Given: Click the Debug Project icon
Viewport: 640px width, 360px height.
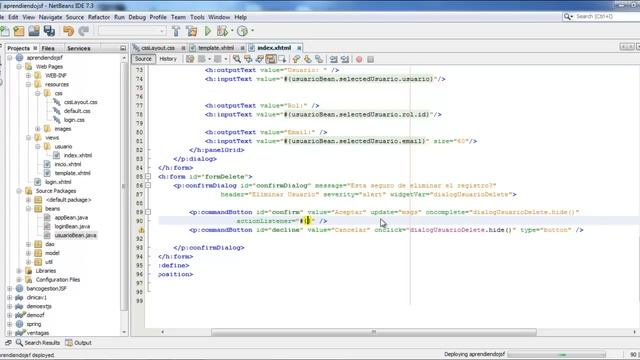Looking at the screenshot, I should click(222, 31).
